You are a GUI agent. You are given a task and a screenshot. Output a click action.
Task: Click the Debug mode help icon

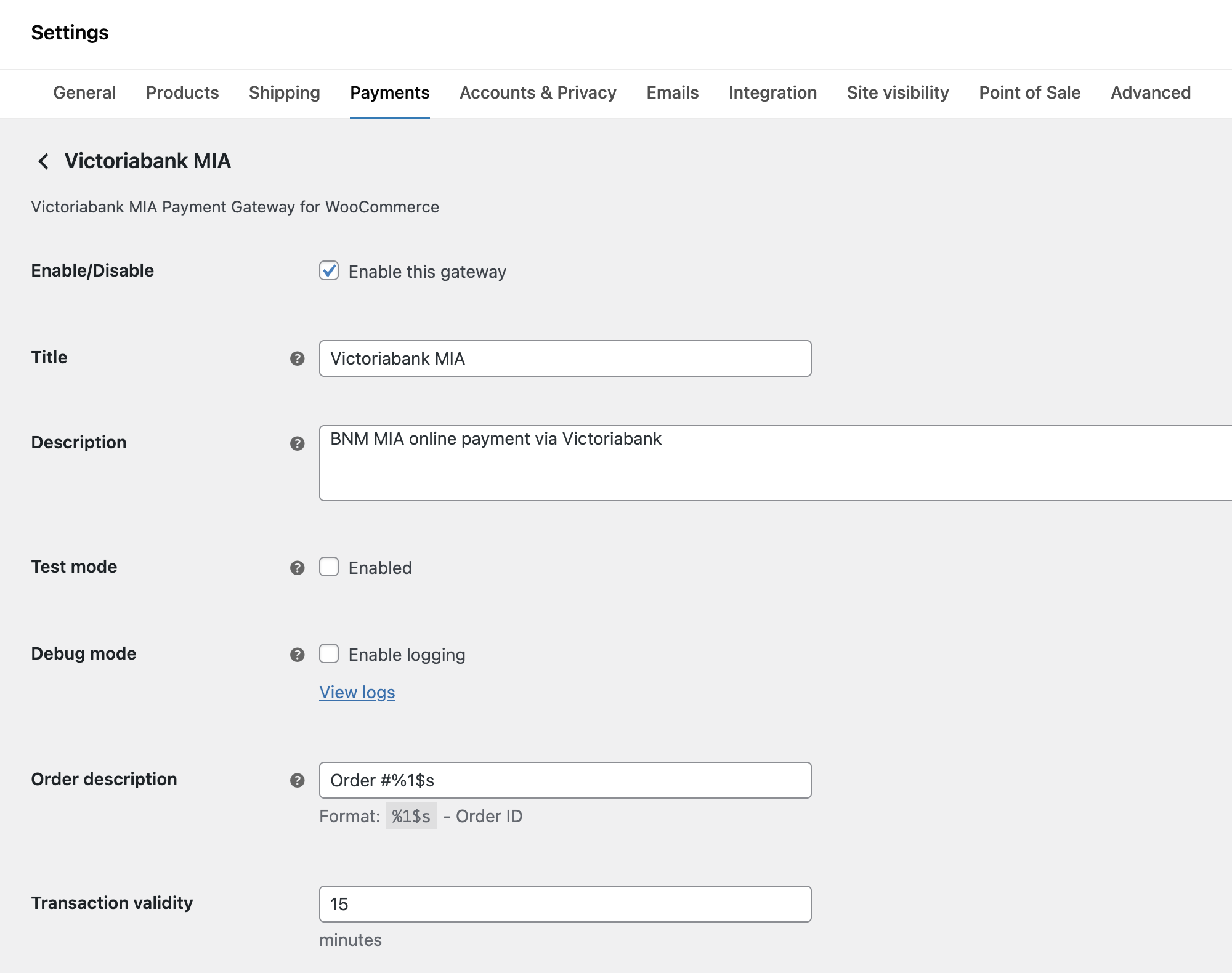pyautogui.click(x=298, y=654)
